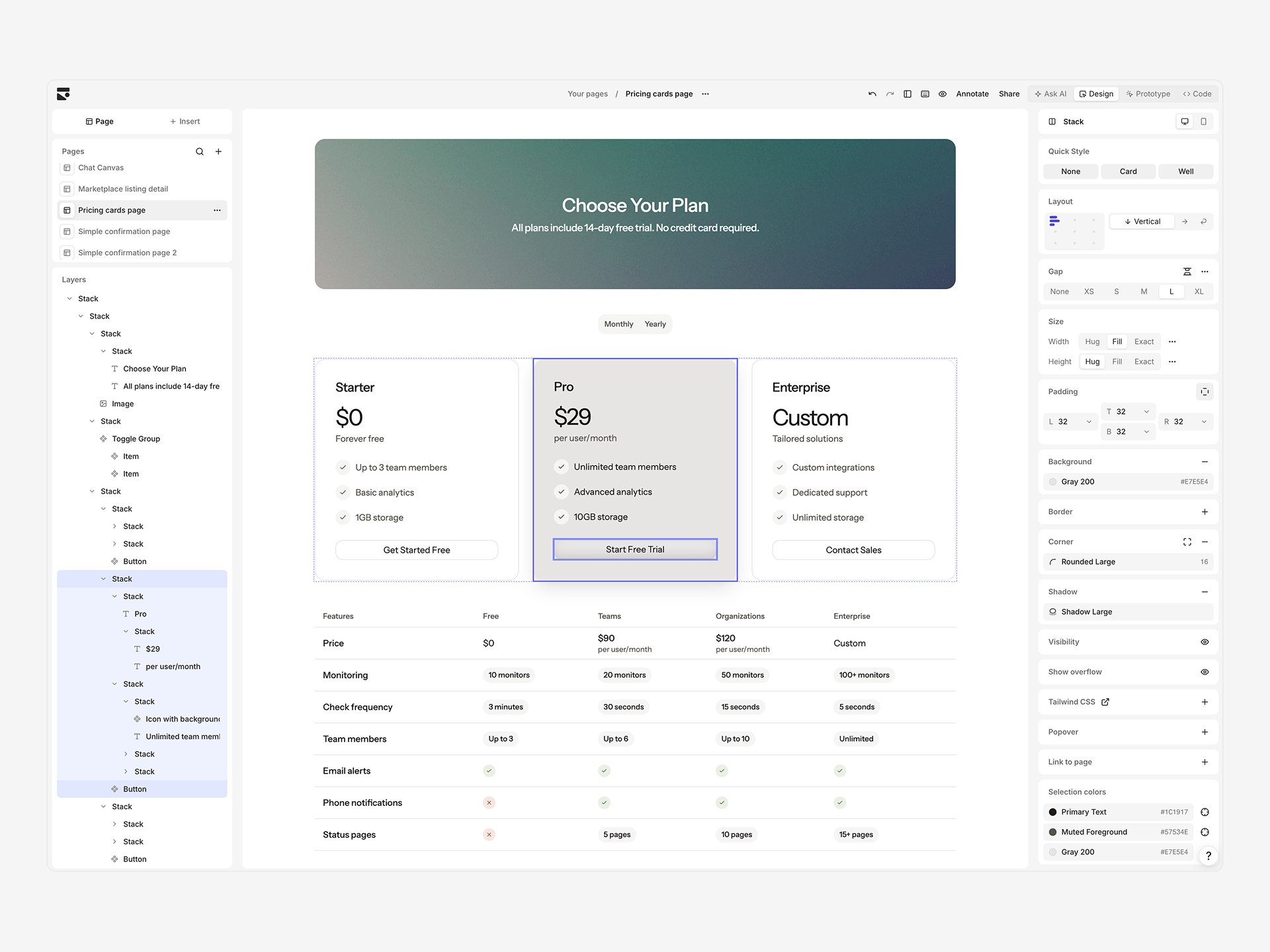This screenshot has height=952, width=1270.
Task: Click the search icon in the Pages panel
Action: coord(200,151)
